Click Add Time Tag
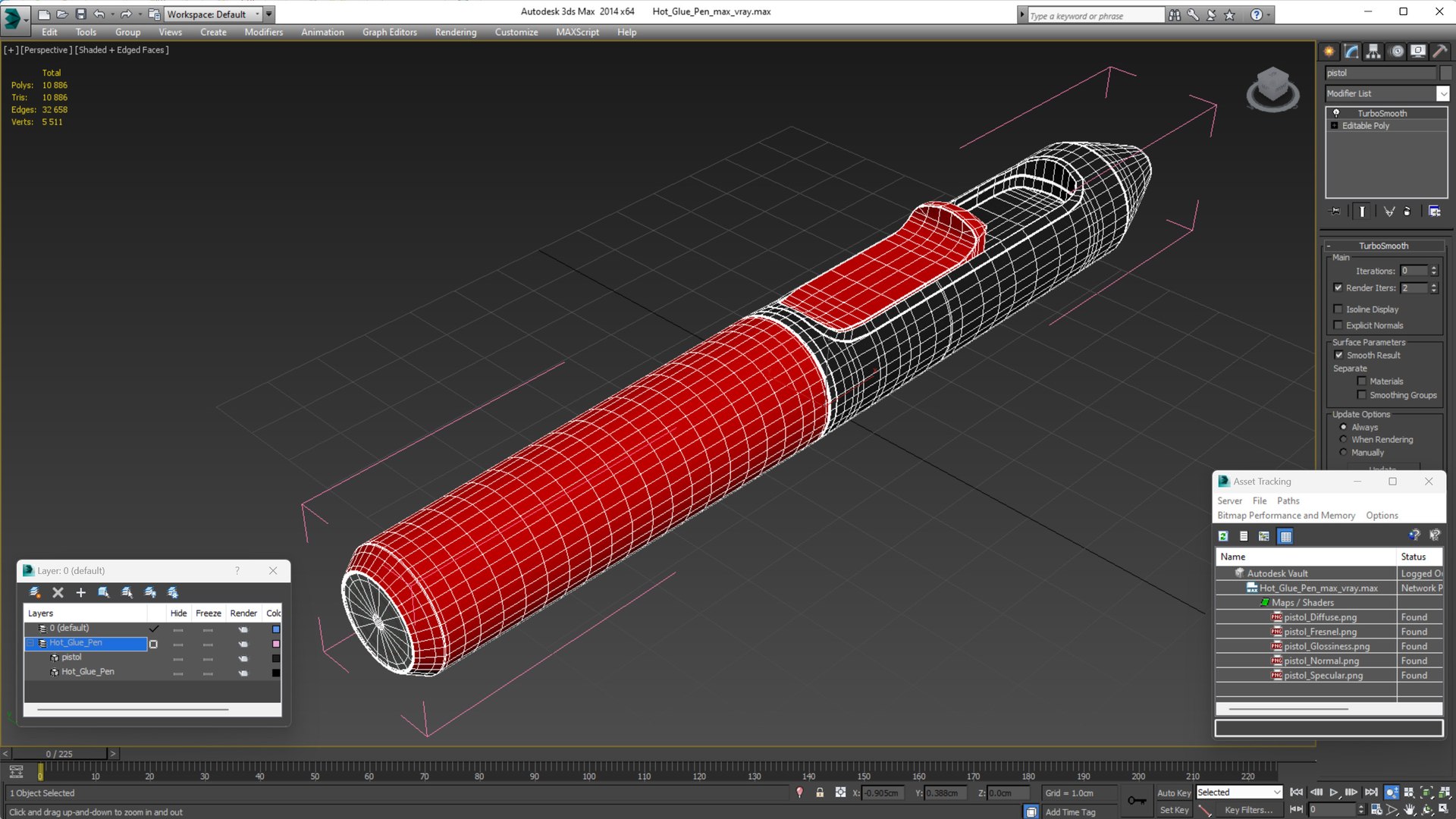1456x819 pixels. coord(1070,812)
